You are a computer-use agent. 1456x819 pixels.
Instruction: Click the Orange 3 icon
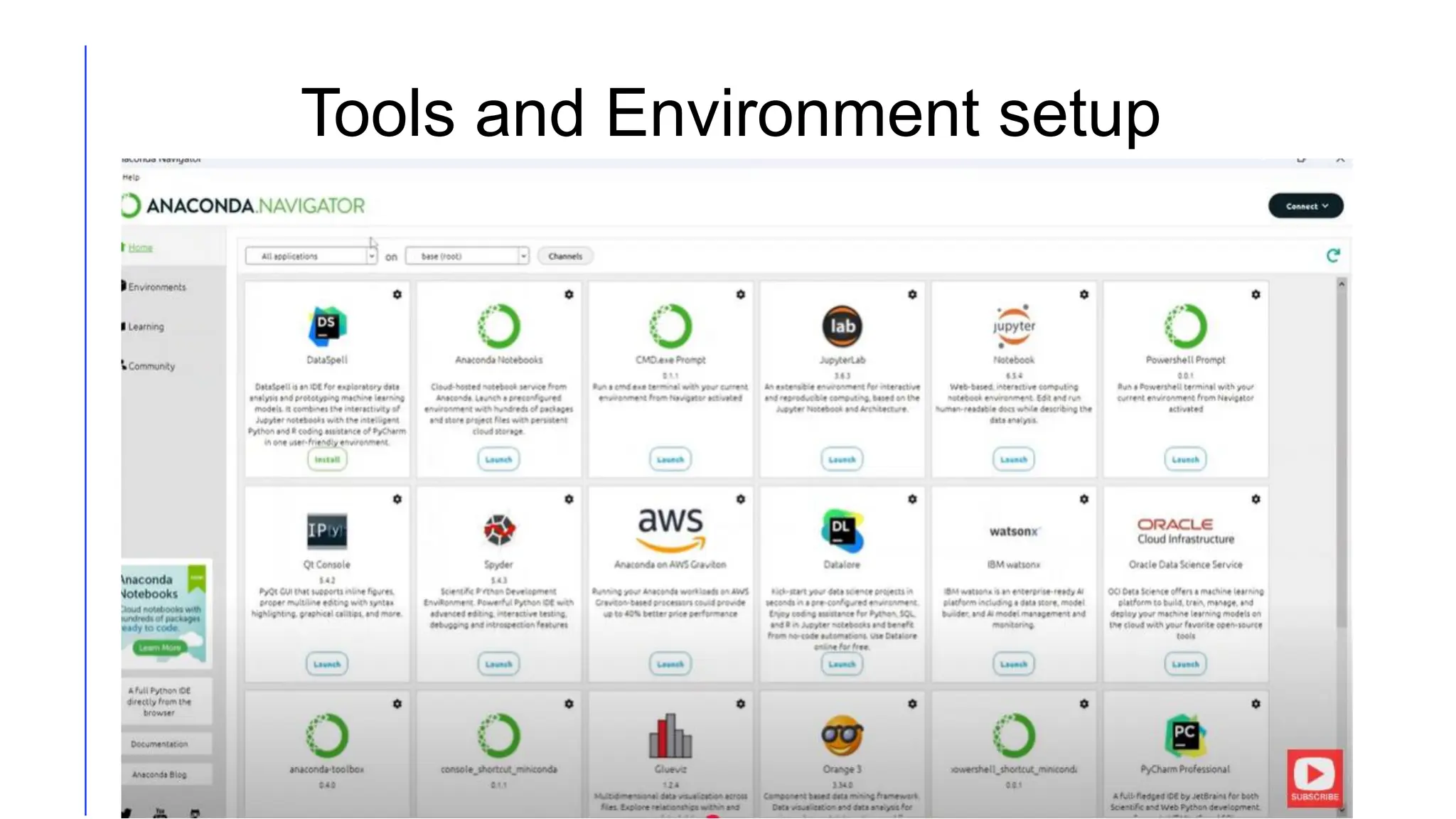[x=842, y=735]
